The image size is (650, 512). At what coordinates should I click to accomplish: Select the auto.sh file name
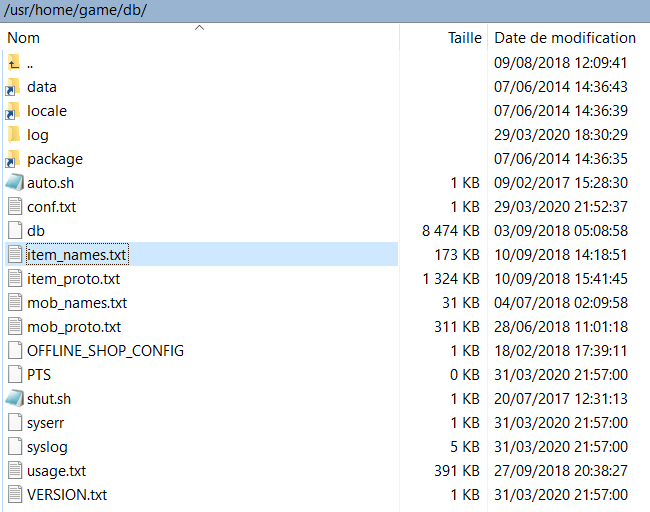51,183
